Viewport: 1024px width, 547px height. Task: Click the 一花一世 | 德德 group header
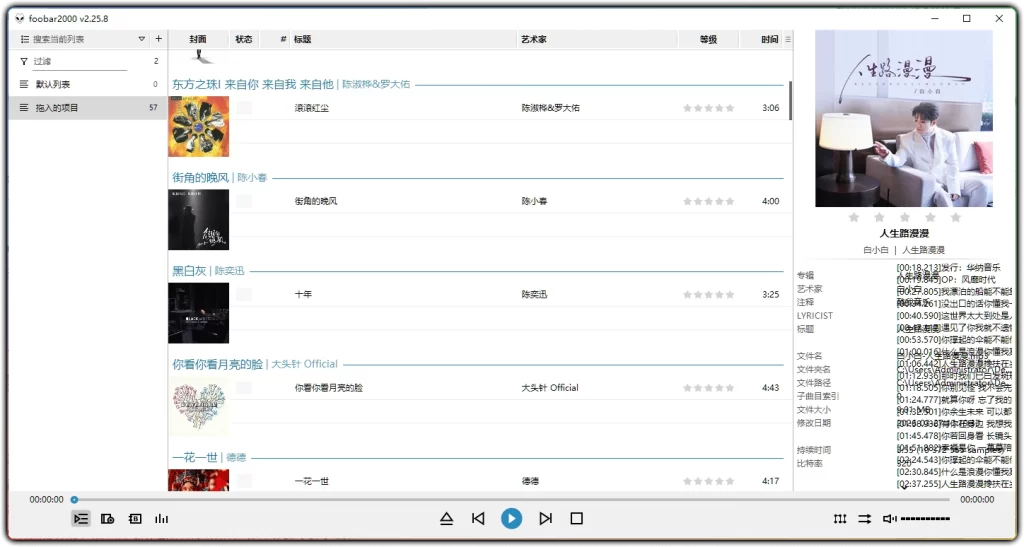pyautogui.click(x=209, y=458)
